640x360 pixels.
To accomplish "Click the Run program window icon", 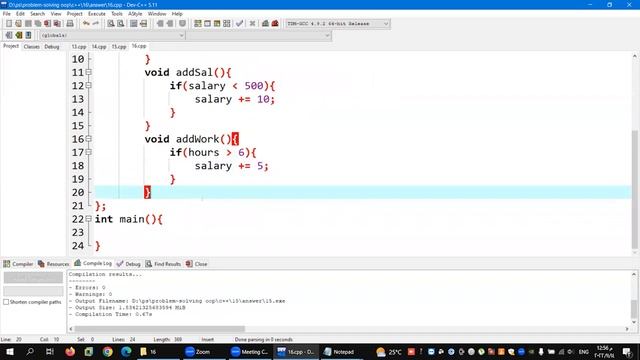I will [207, 24].
